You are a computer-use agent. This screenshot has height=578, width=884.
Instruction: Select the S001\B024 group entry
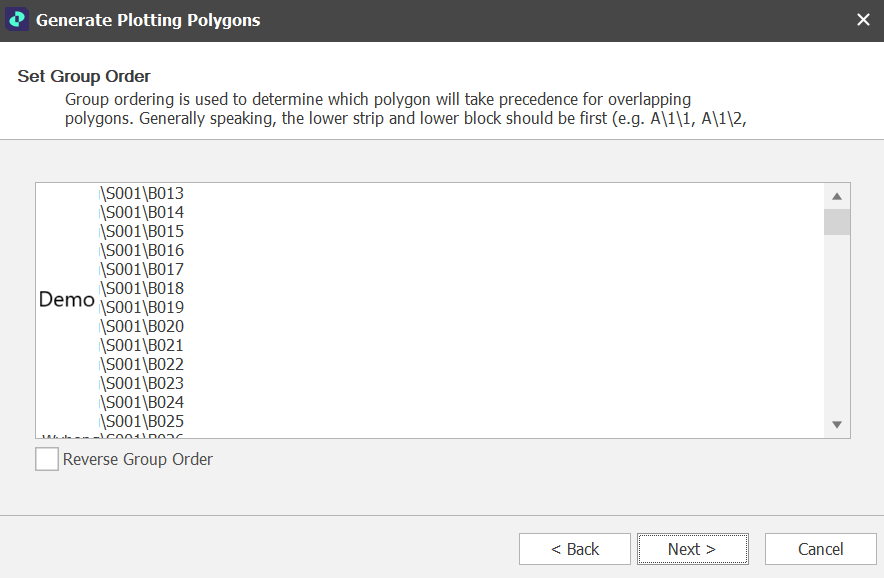click(x=142, y=402)
